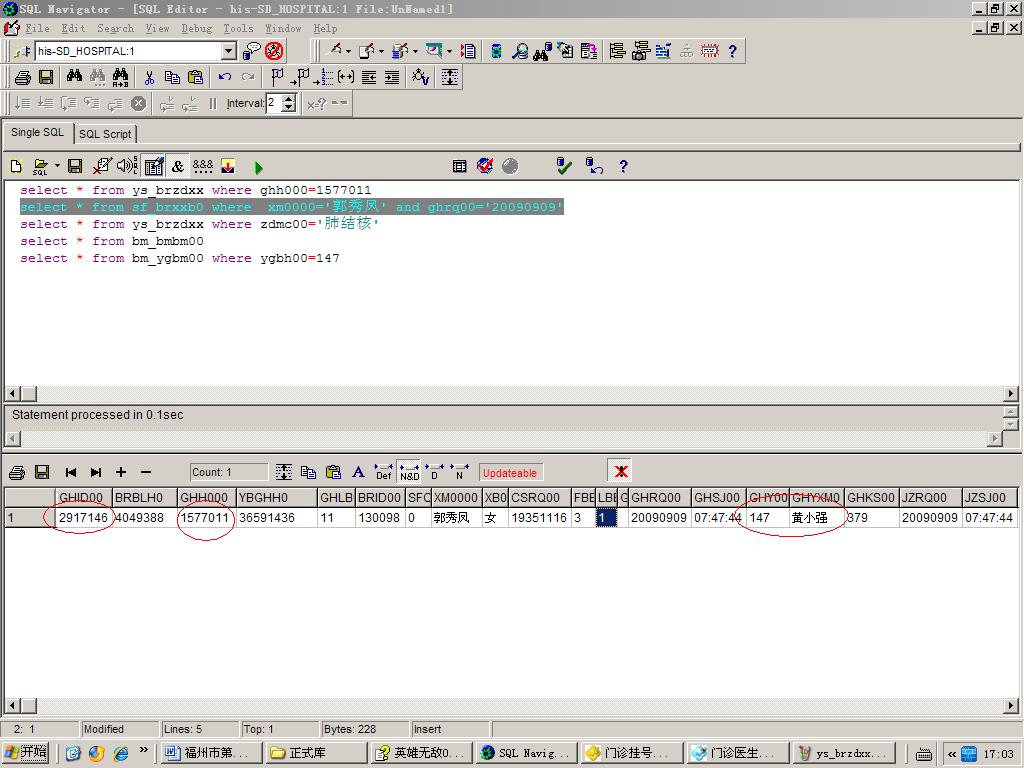Undo the last edit with the blue arrow

tap(225, 77)
